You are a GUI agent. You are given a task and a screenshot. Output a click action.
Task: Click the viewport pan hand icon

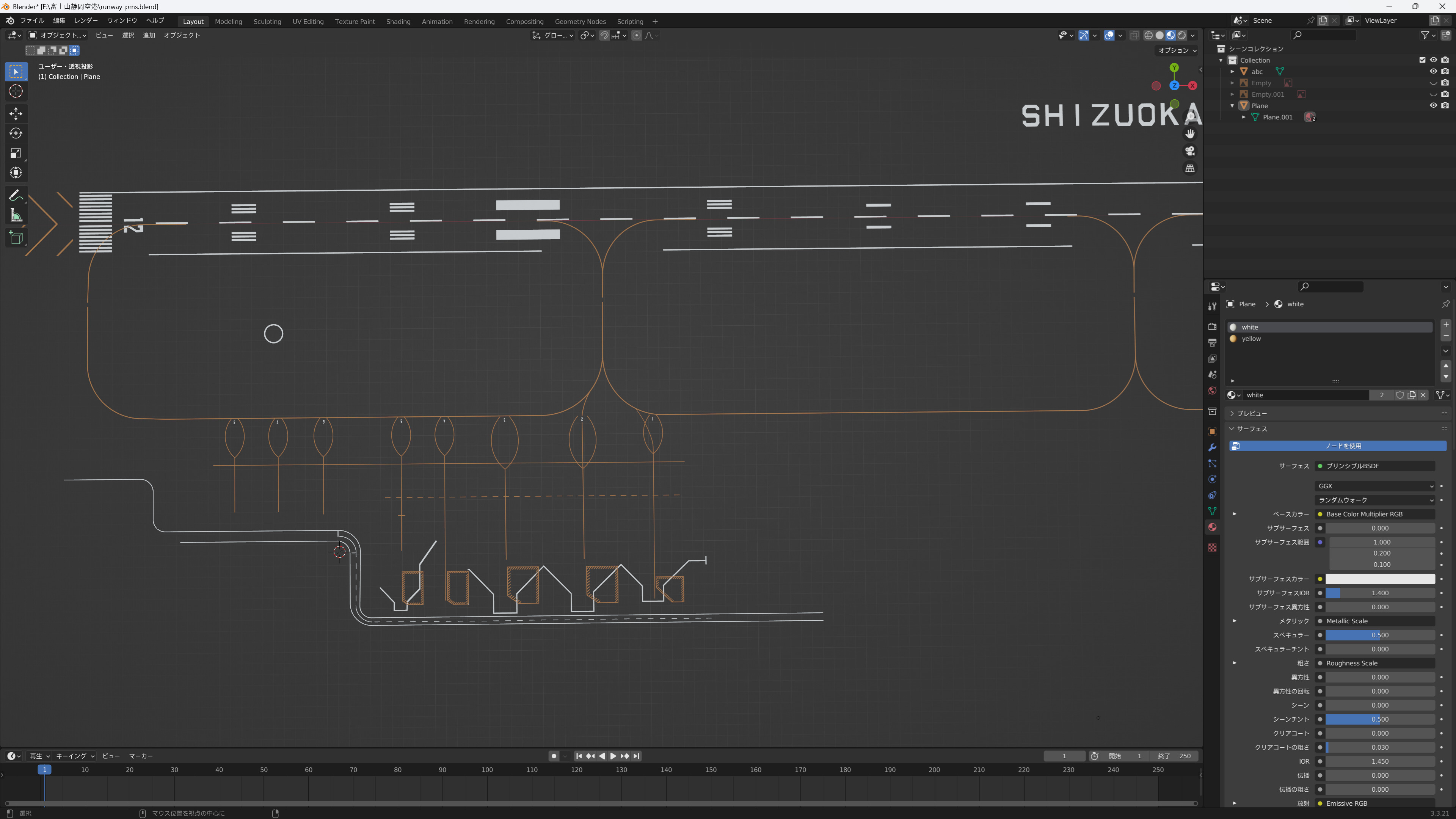1190,134
